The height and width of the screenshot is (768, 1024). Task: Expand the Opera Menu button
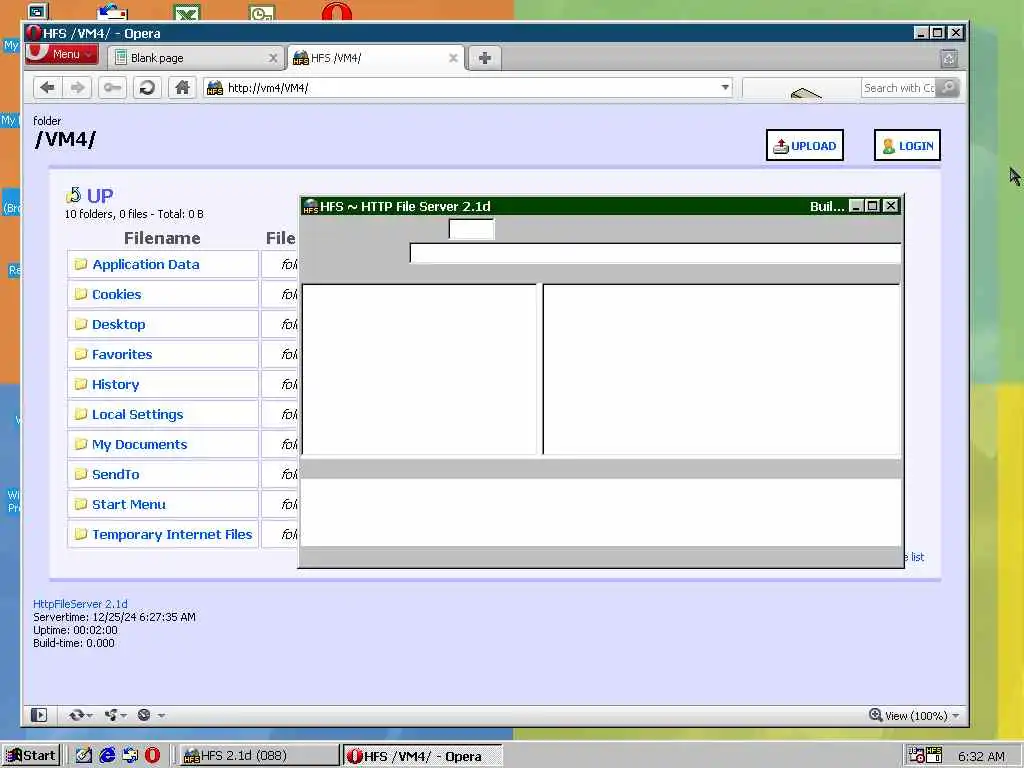(62, 54)
